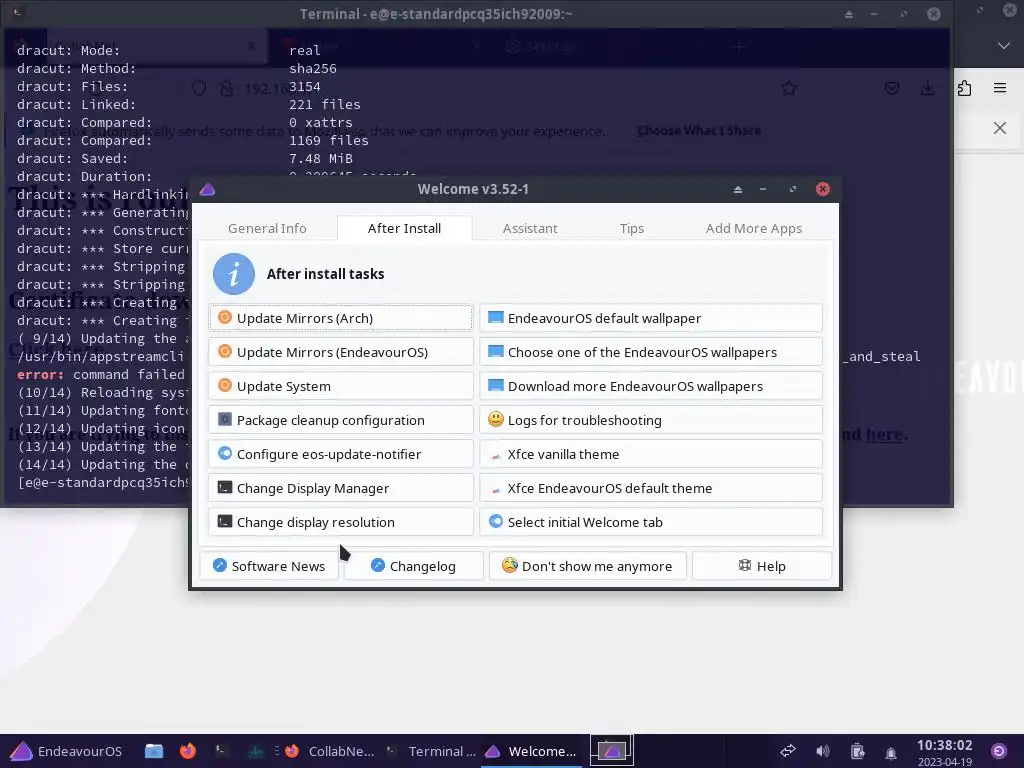Image resolution: width=1024 pixels, height=768 pixels.
Task: Select the After Install tab
Action: [x=404, y=229]
